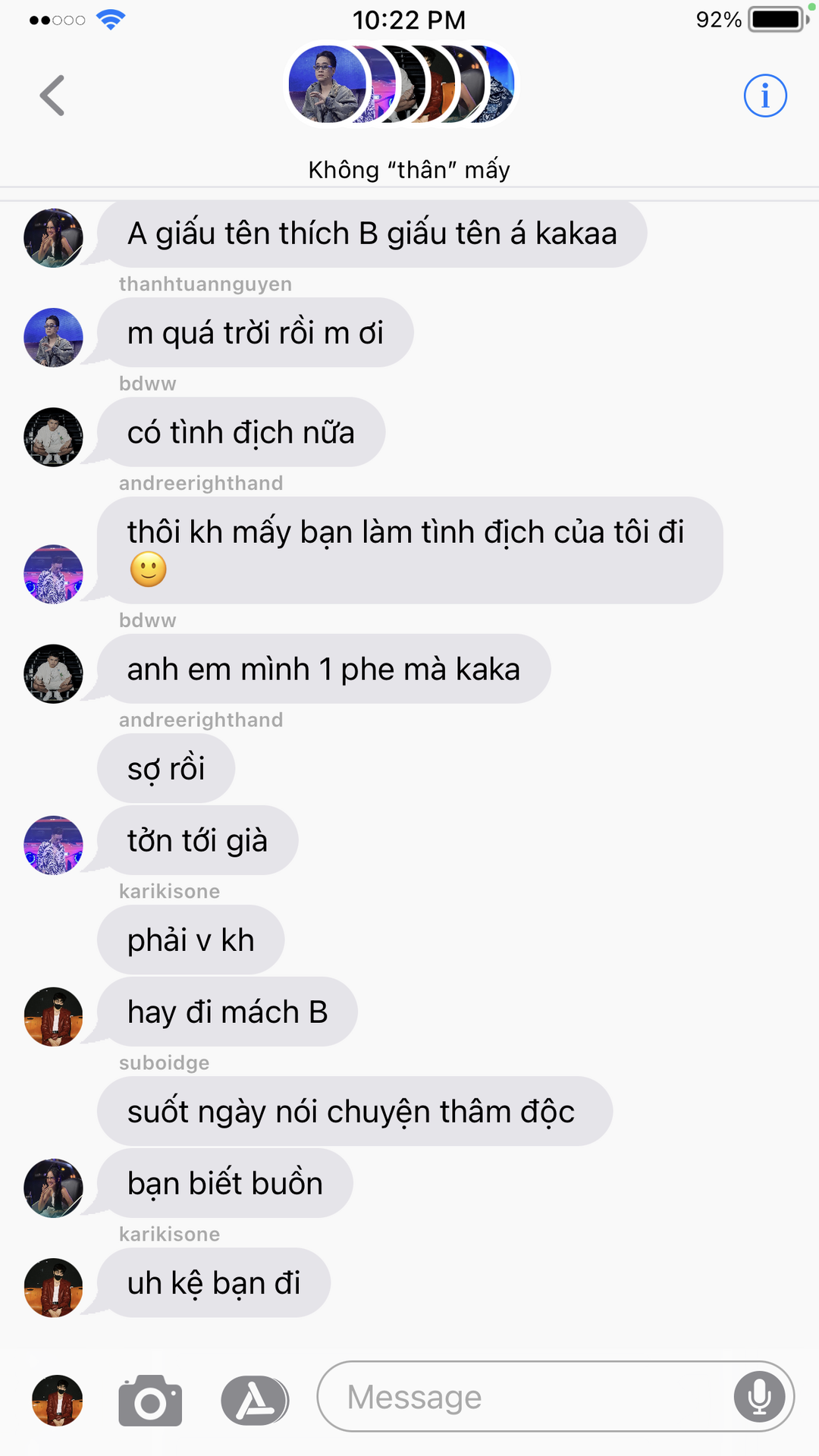Tap avatar beside "tởn tới già" message
The height and width of the screenshot is (1456, 819).
(53, 845)
